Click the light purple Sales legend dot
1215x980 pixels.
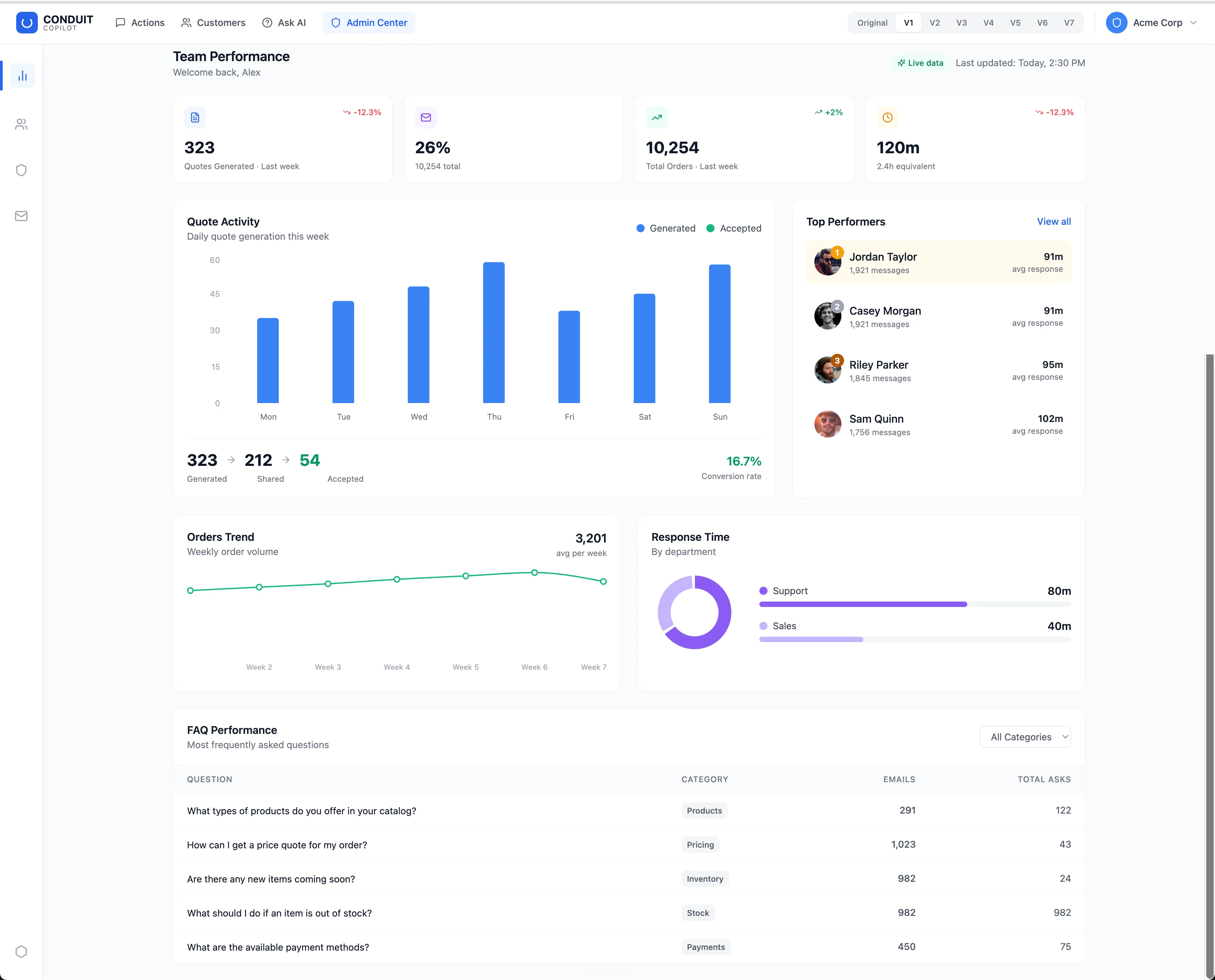pyautogui.click(x=763, y=626)
